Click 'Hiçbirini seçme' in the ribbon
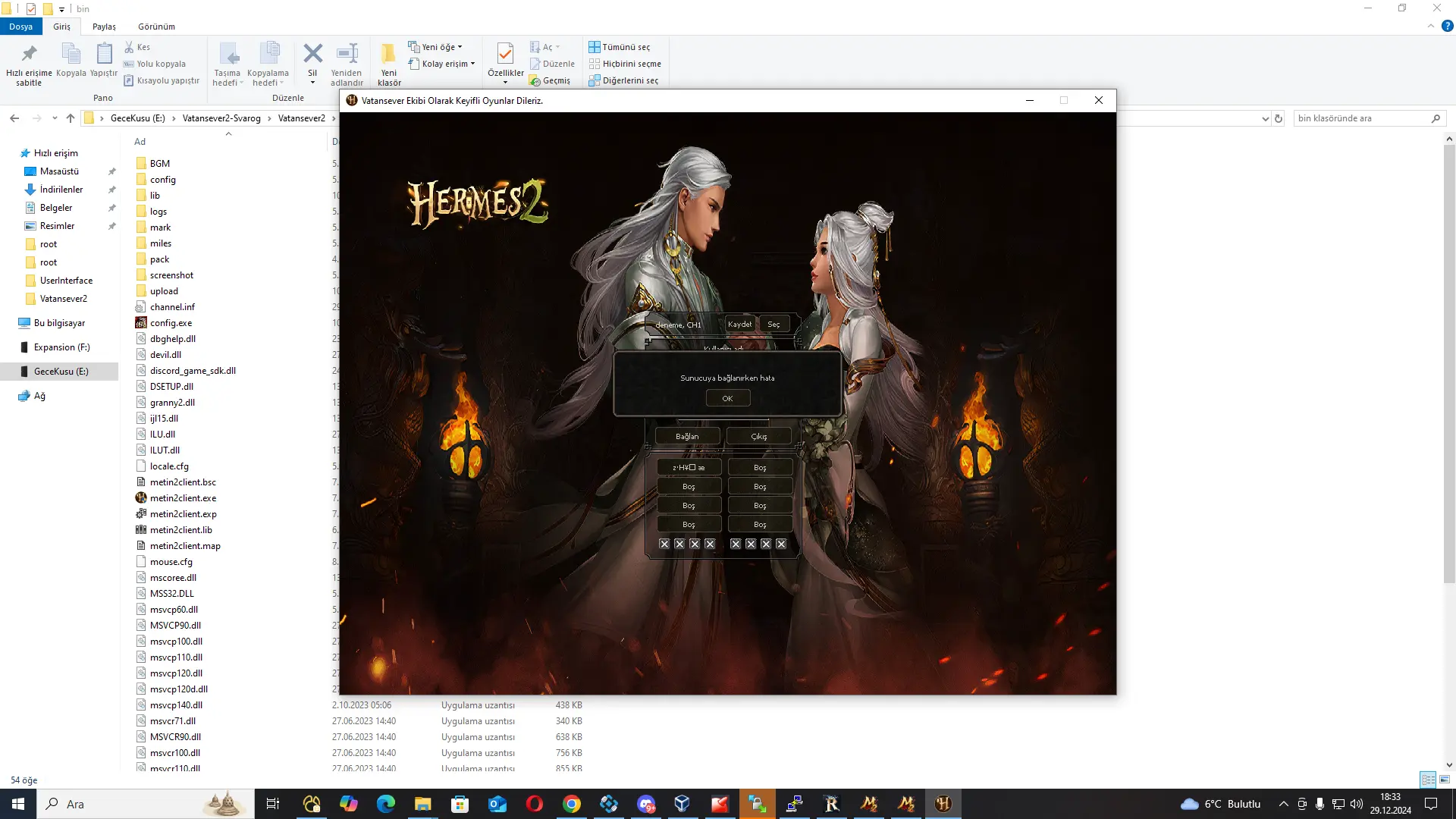 tap(625, 64)
